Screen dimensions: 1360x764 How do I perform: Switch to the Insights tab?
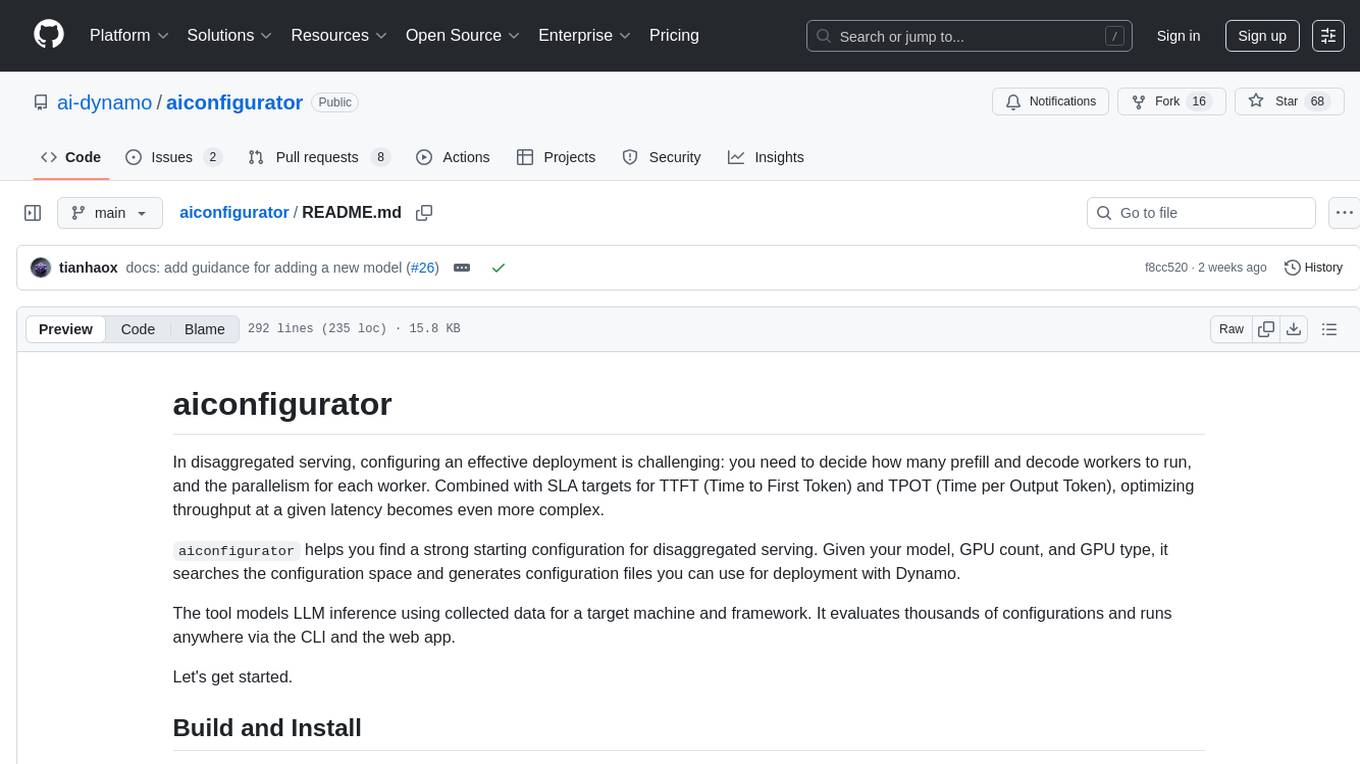765,157
